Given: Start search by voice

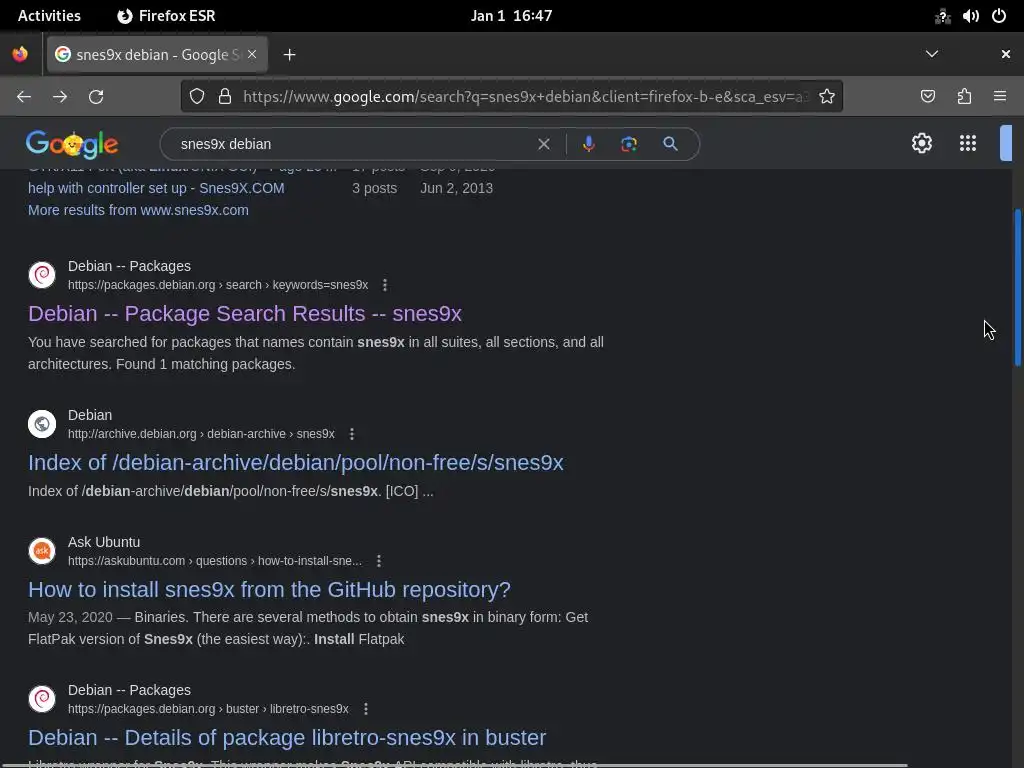Looking at the screenshot, I should pyautogui.click(x=588, y=144).
